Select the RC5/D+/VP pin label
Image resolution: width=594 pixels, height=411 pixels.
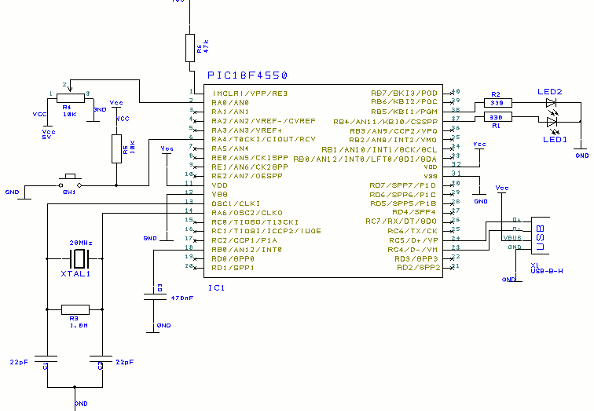[414, 241]
